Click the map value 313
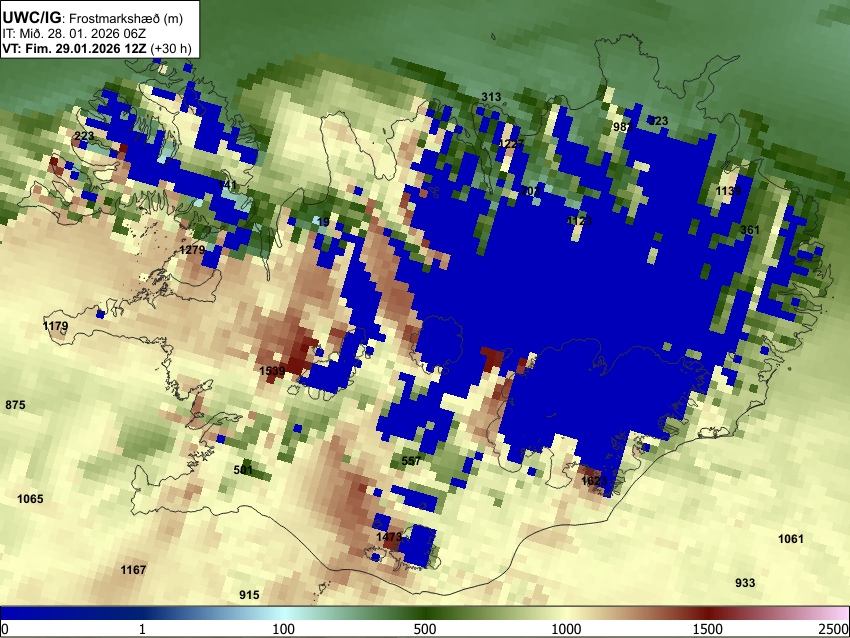This screenshot has height=638, width=850. 491,97
